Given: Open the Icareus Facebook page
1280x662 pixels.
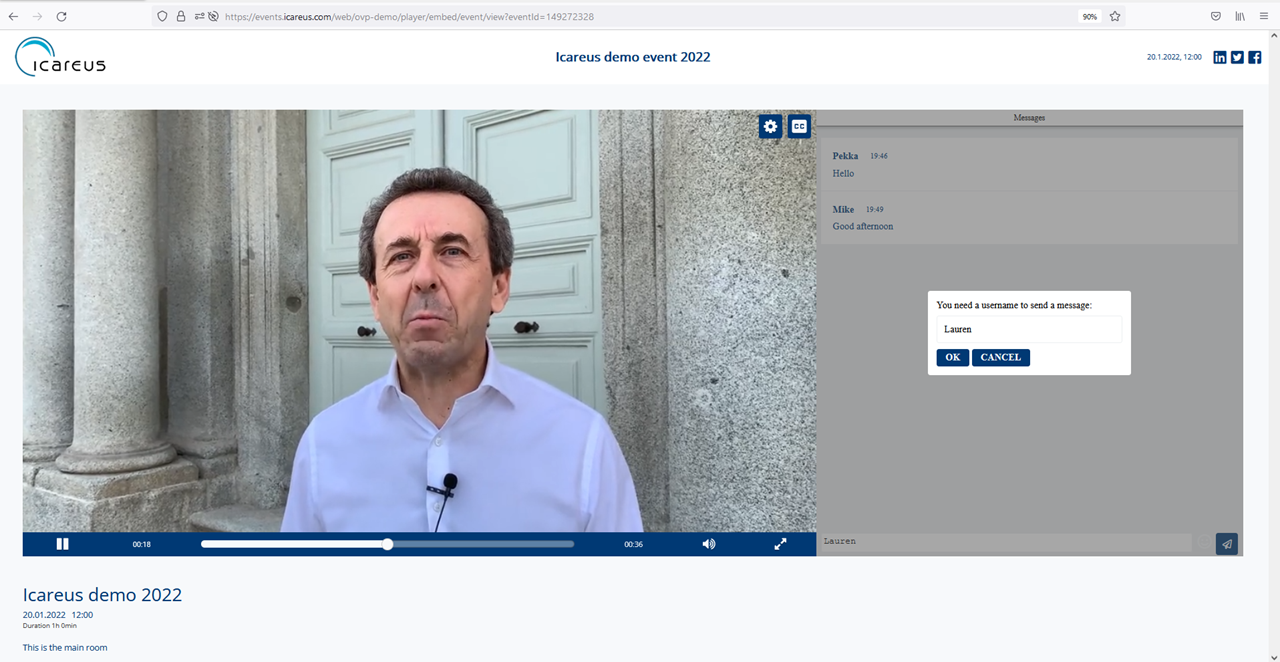Looking at the screenshot, I should click(1254, 57).
